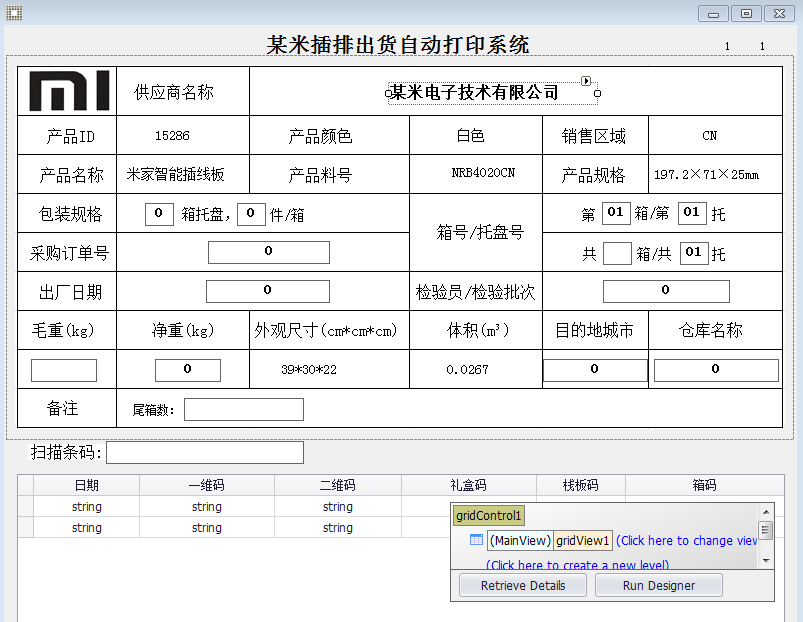Click the Retrieve Details button
This screenshot has width=803, height=622.
(x=523, y=585)
